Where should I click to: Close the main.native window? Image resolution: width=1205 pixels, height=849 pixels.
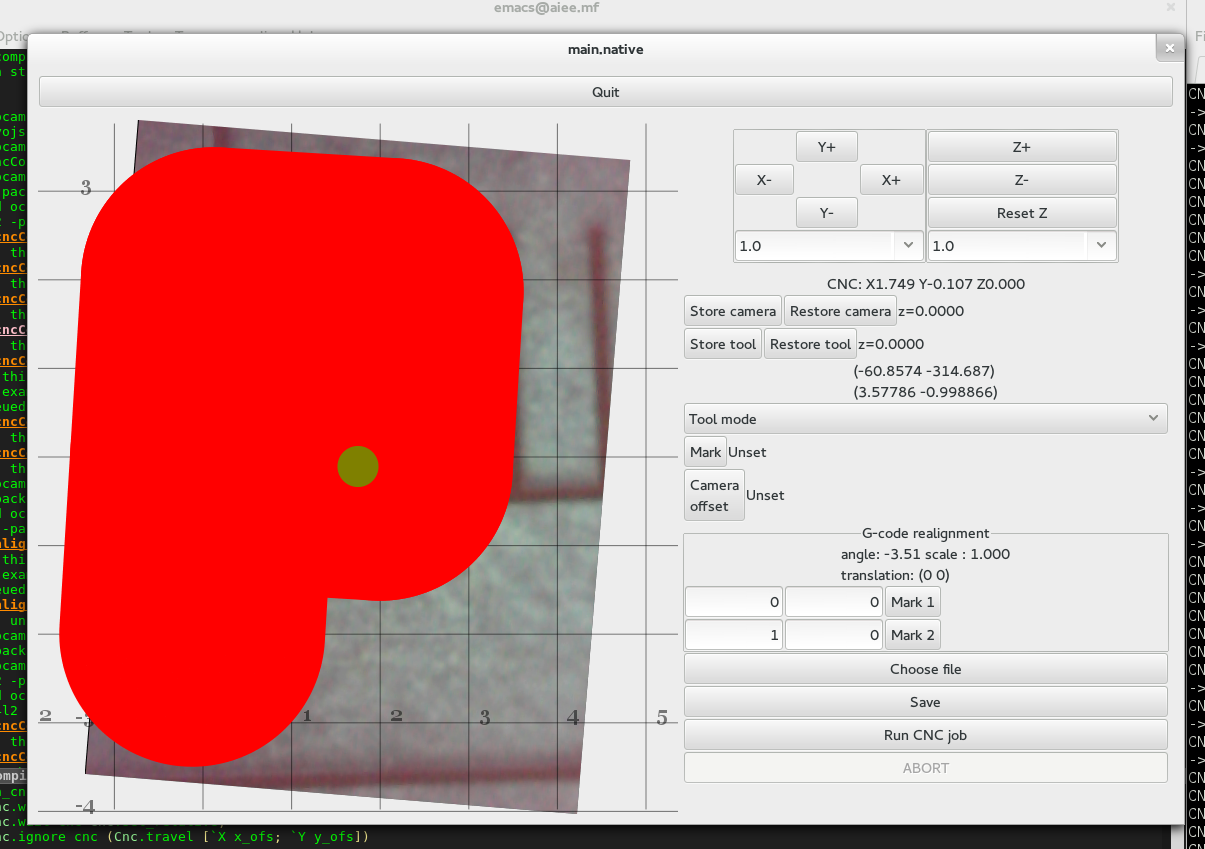[x=1170, y=48]
